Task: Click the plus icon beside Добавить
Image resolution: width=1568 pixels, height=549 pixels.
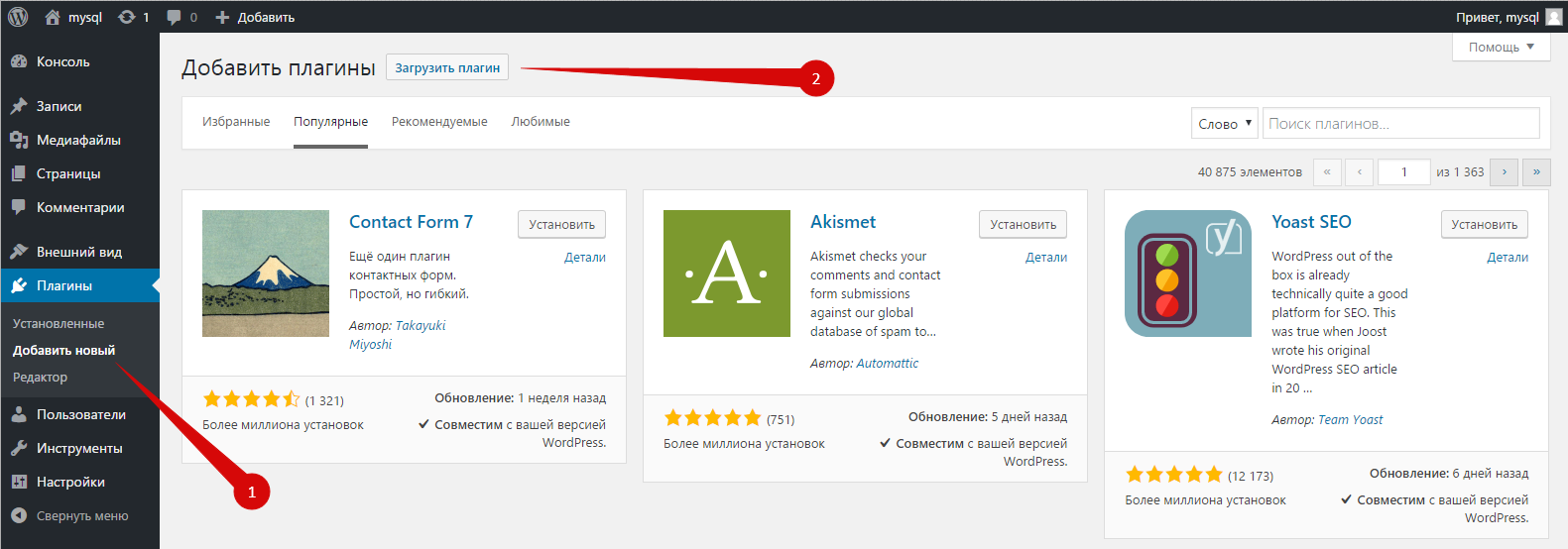Action: click(x=222, y=17)
